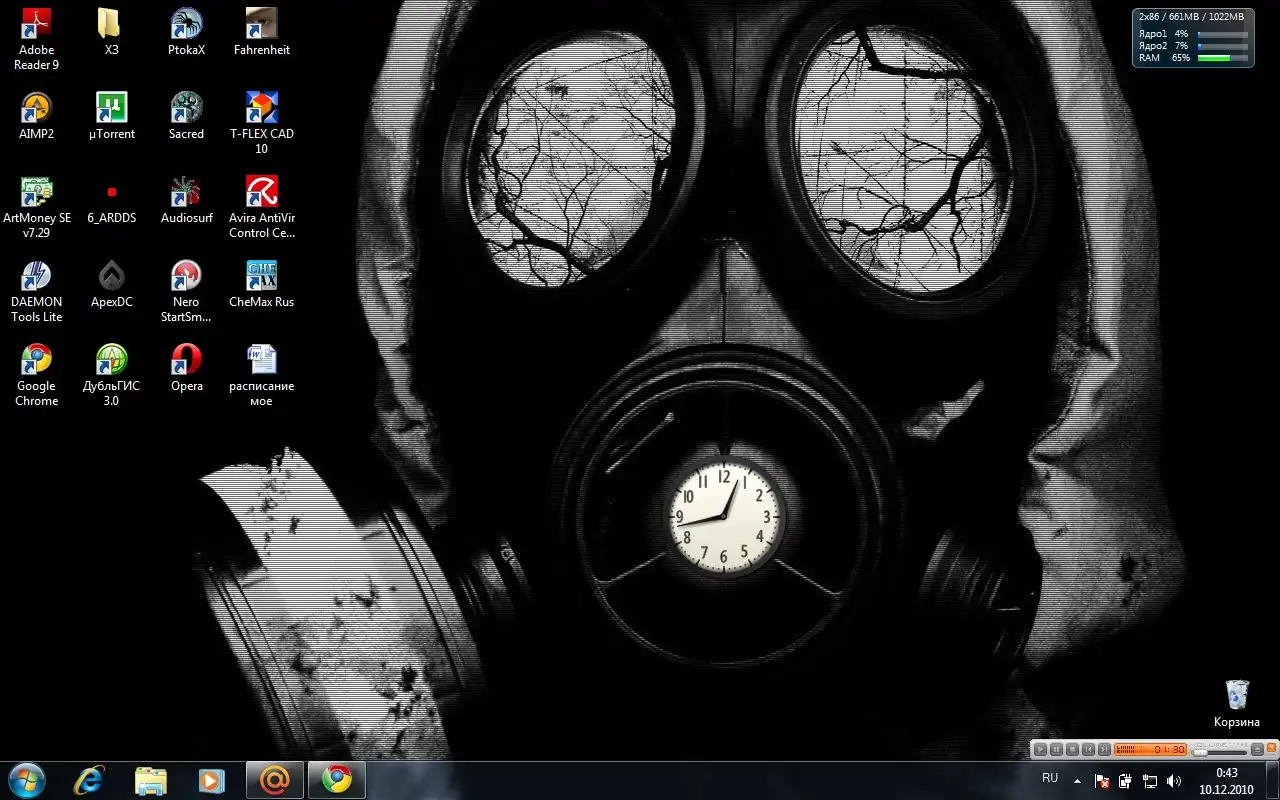Toggle the orange mini player mode button

[1272, 748]
